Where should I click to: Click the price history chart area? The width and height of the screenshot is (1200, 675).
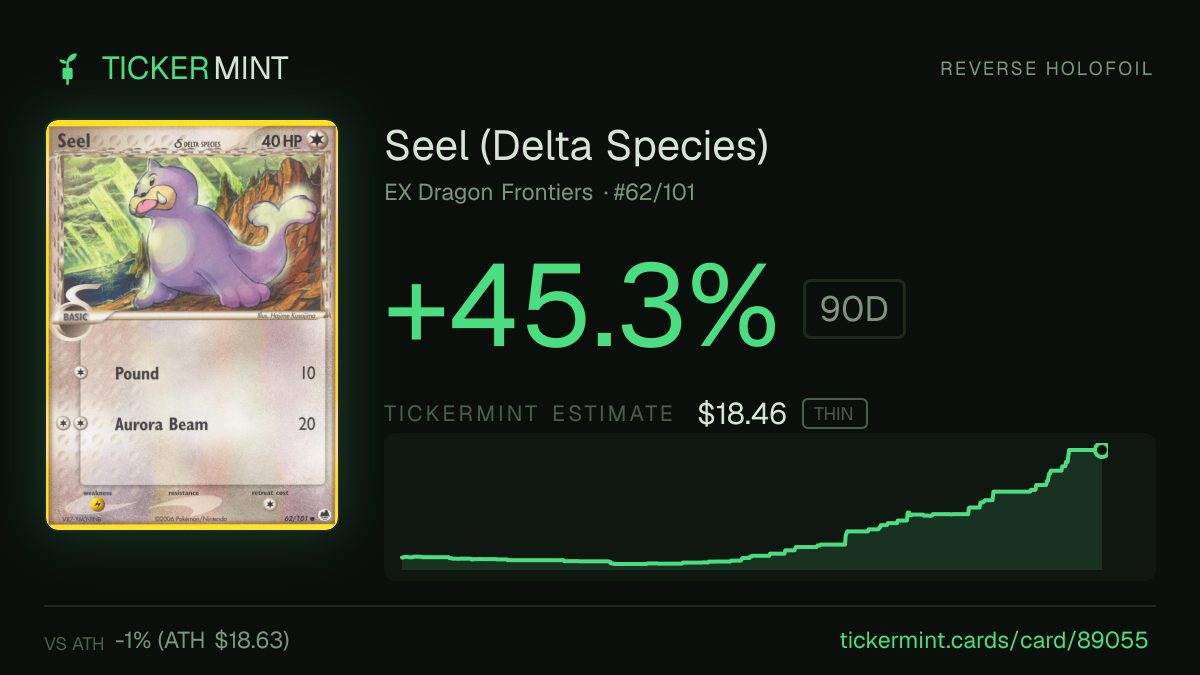point(770,507)
